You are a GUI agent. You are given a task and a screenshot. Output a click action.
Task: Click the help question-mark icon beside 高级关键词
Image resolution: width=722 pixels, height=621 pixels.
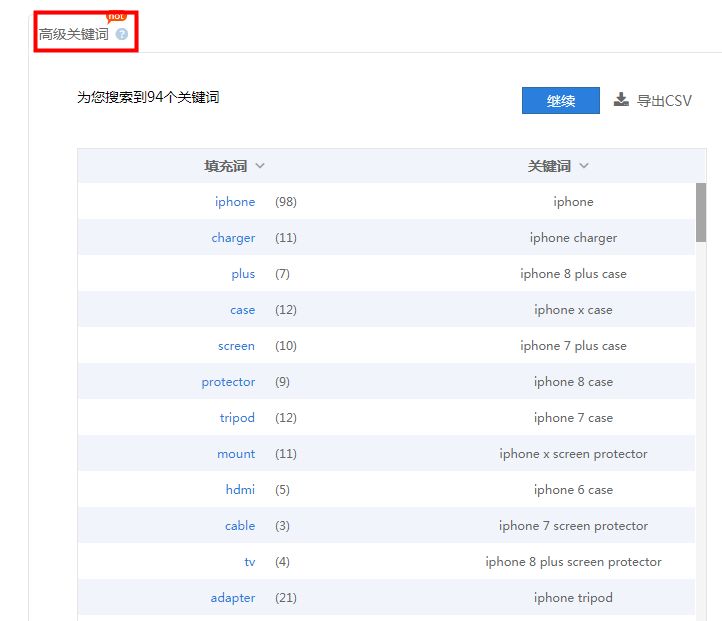pyautogui.click(x=122, y=34)
